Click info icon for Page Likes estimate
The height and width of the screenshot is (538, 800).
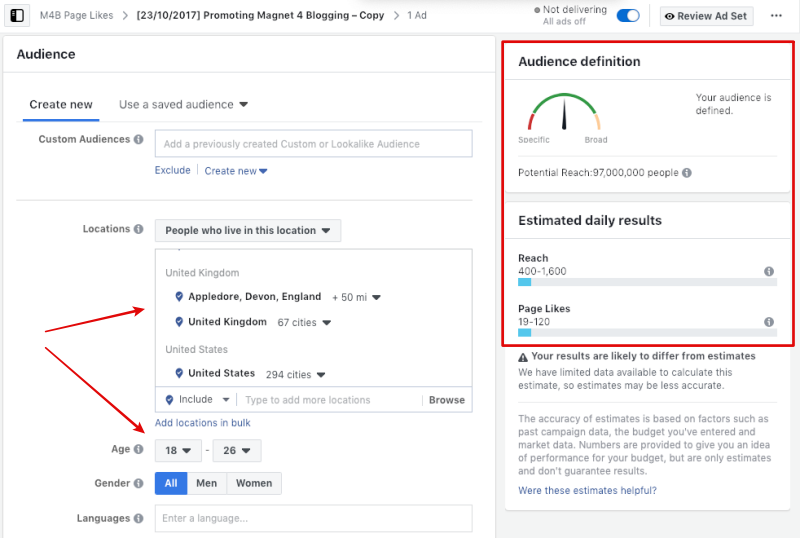768,322
